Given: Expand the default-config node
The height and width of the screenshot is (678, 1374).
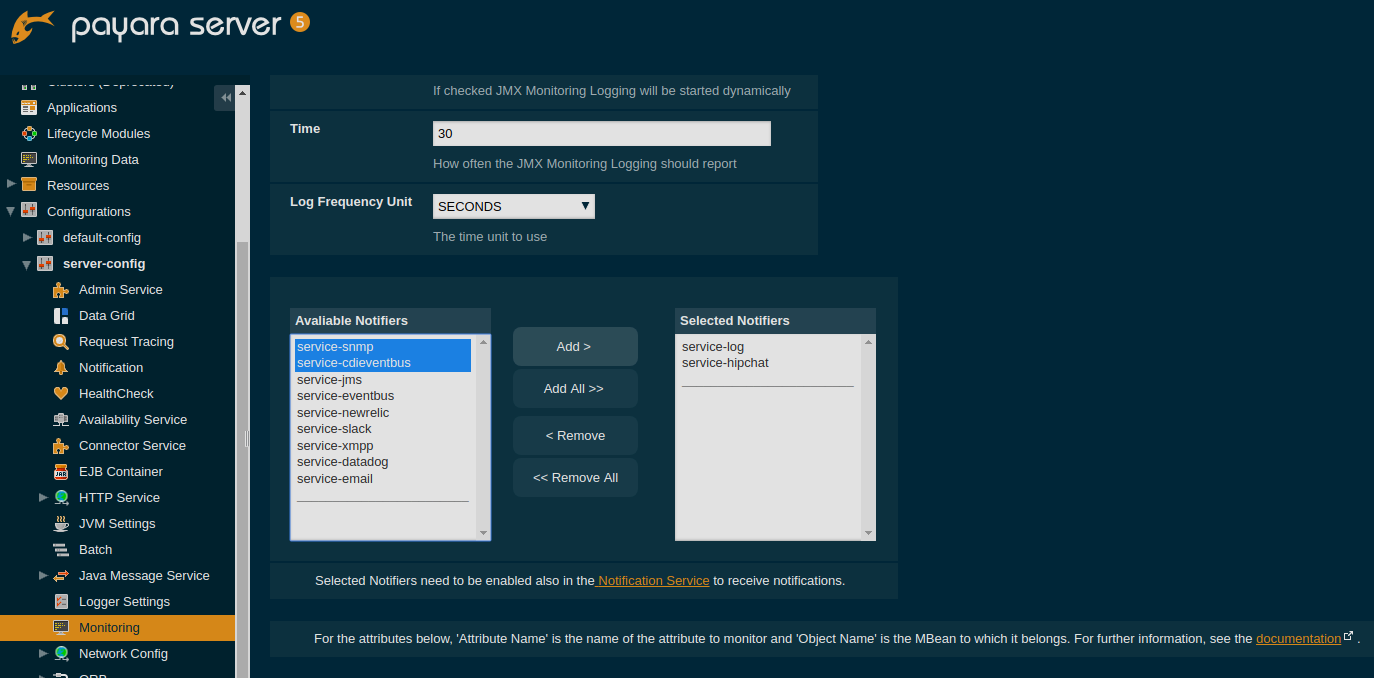Looking at the screenshot, I should point(27,237).
